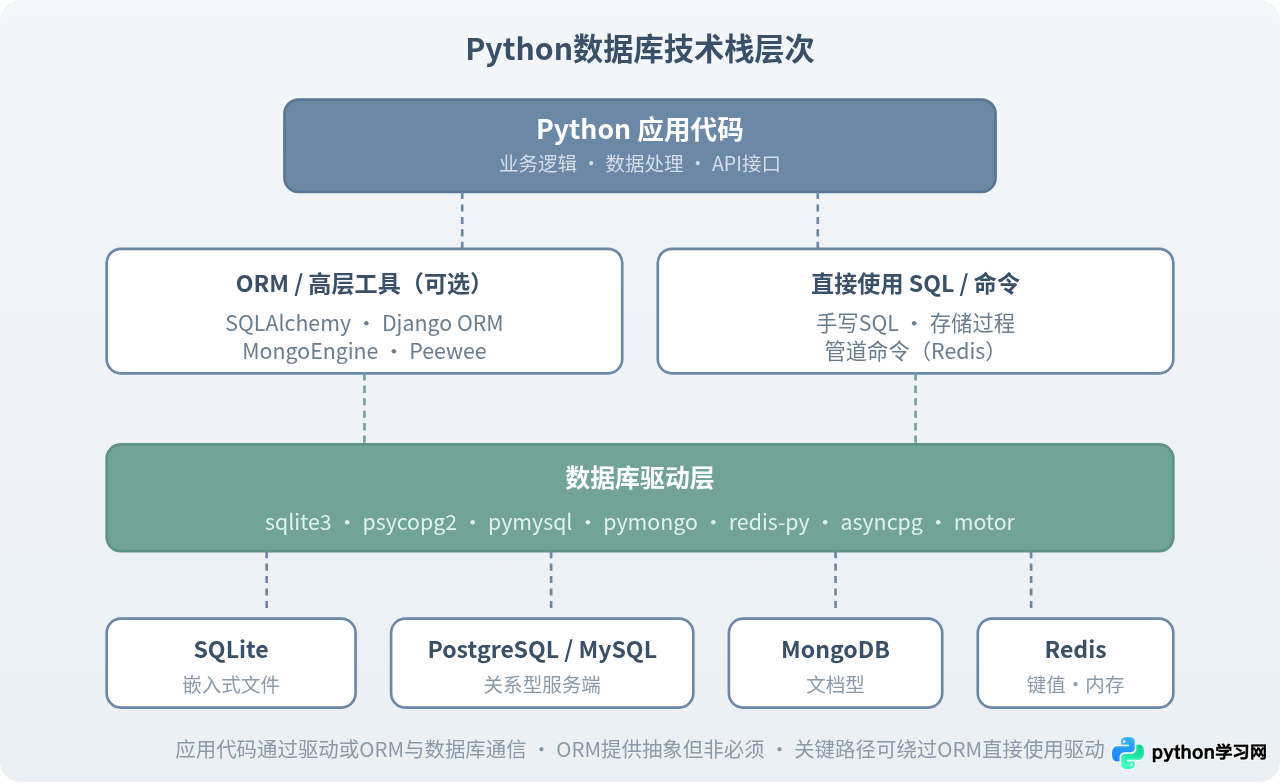
Task: Click the Python logo icon at bottom right
Action: (x=1128, y=753)
